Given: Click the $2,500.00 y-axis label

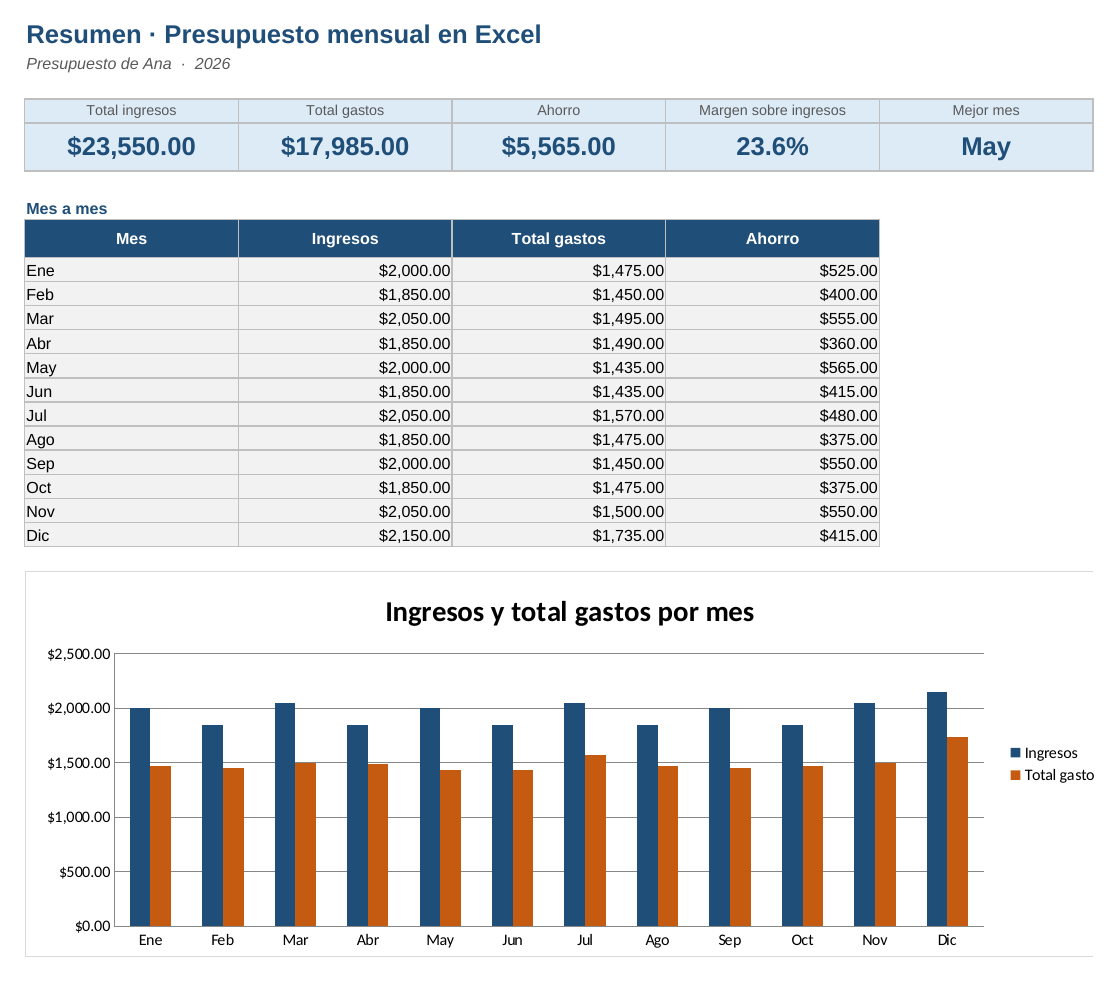Looking at the screenshot, I should 79,654.
